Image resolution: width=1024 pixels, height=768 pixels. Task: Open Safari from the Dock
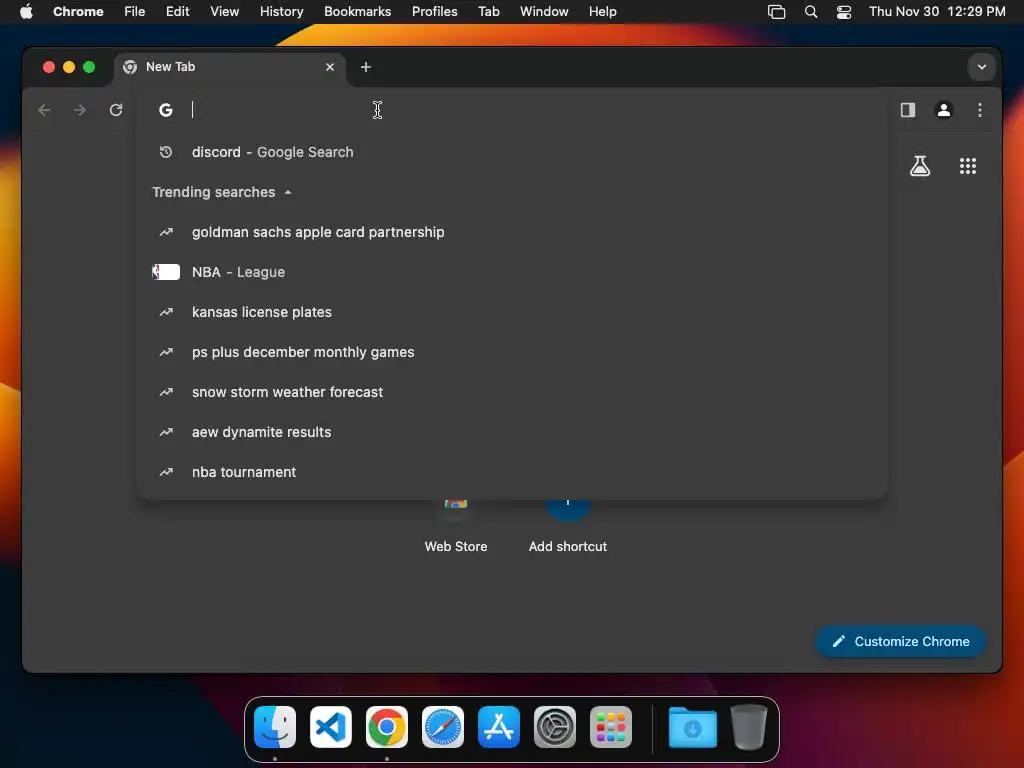[443, 727]
